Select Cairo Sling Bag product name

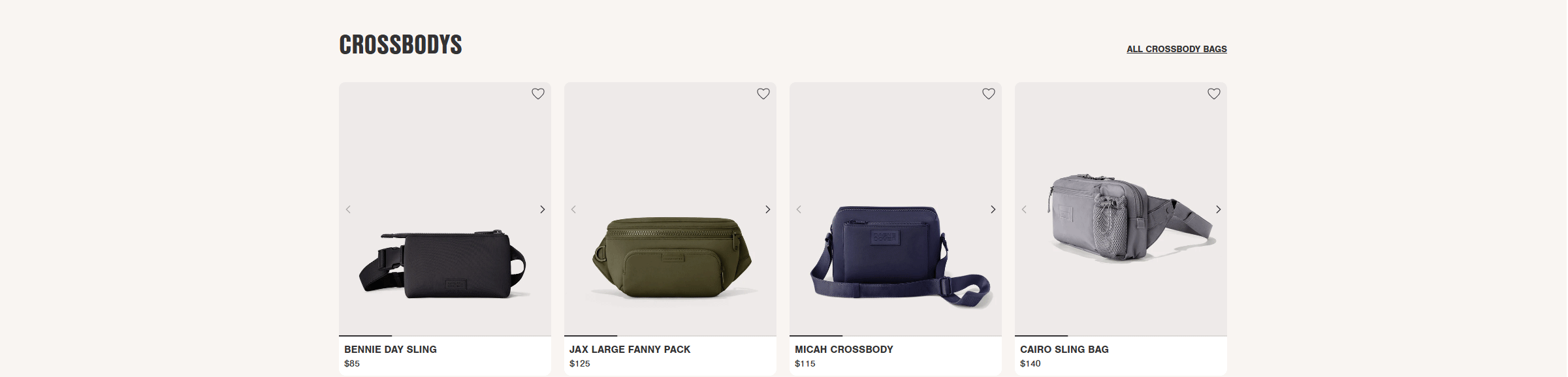(1064, 350)
